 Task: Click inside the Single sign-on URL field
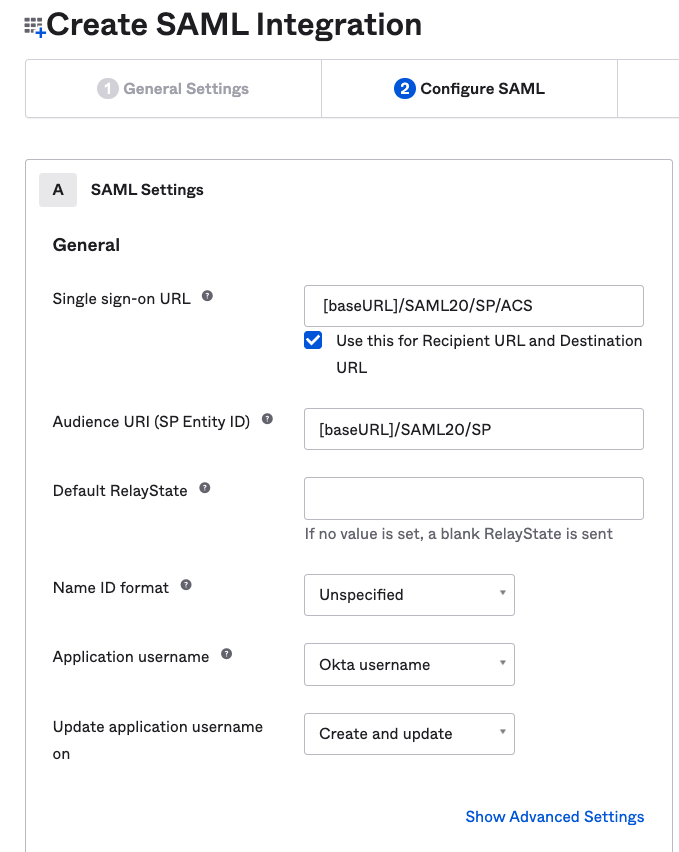pos(473,305)
